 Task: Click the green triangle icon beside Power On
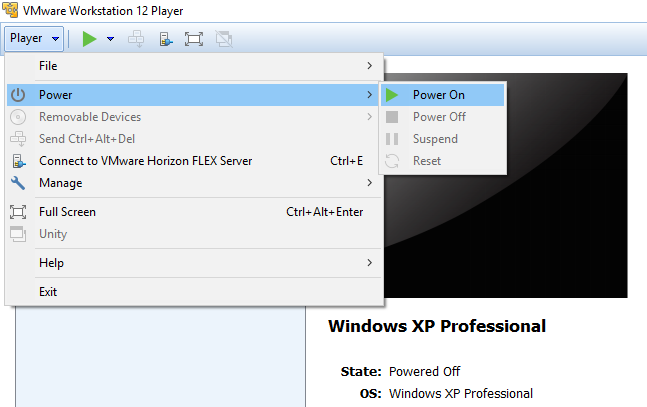392,95
